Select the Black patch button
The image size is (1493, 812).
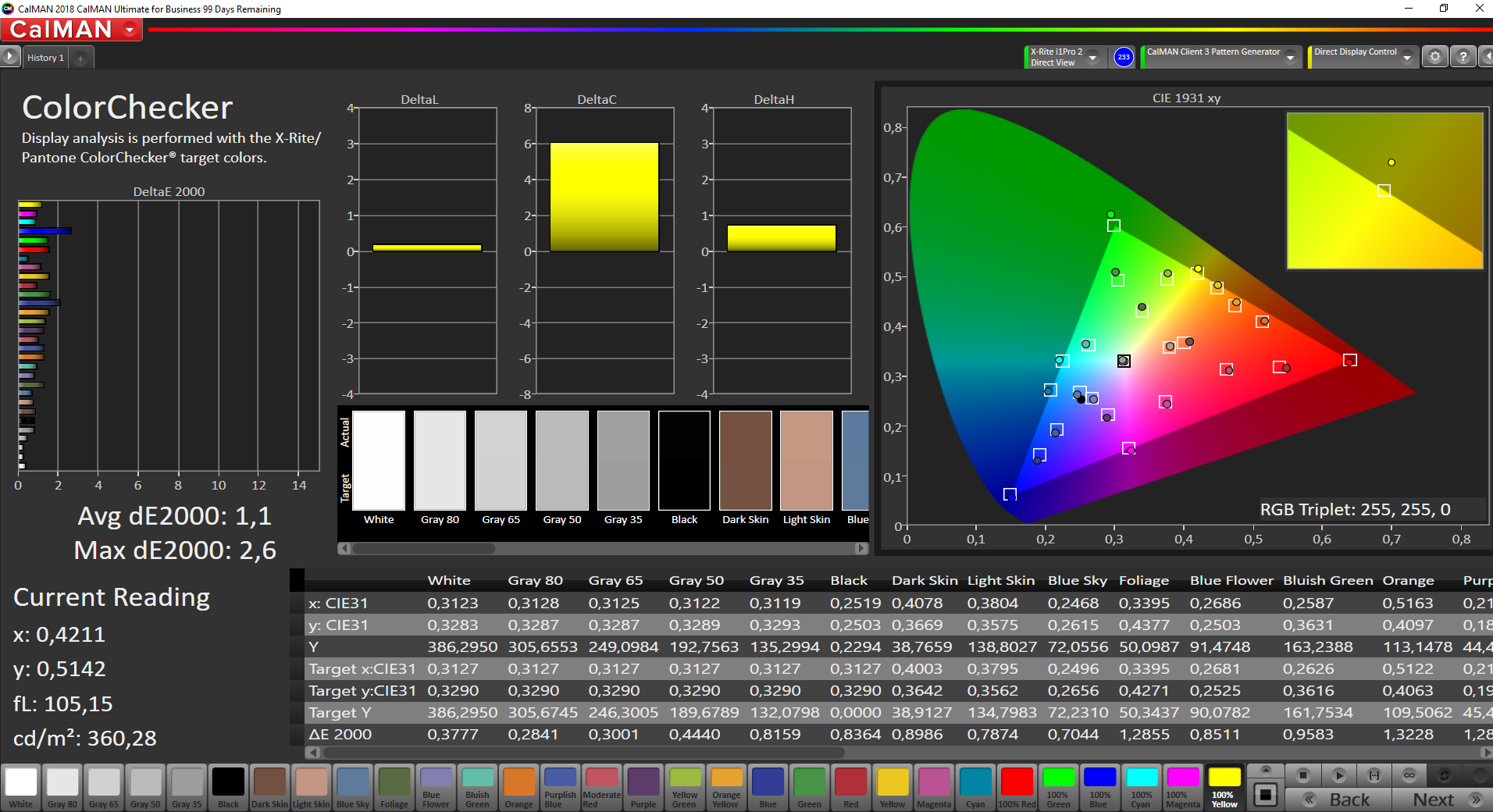pyautogui.click(x=229, y=788)
